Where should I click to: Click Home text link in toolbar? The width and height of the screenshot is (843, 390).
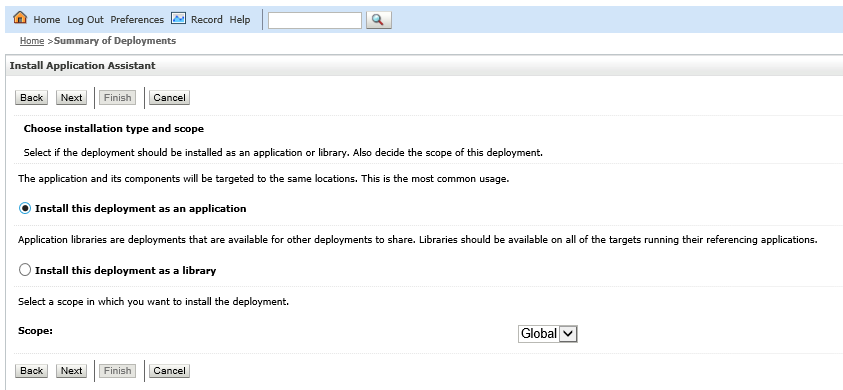click(x=47, y=19)
